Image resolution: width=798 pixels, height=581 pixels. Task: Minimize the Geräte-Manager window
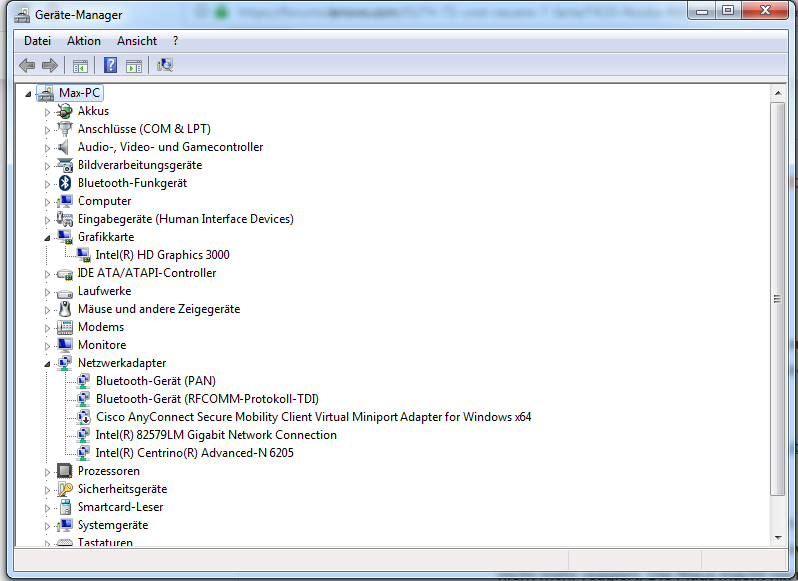[x=702, y=11]
